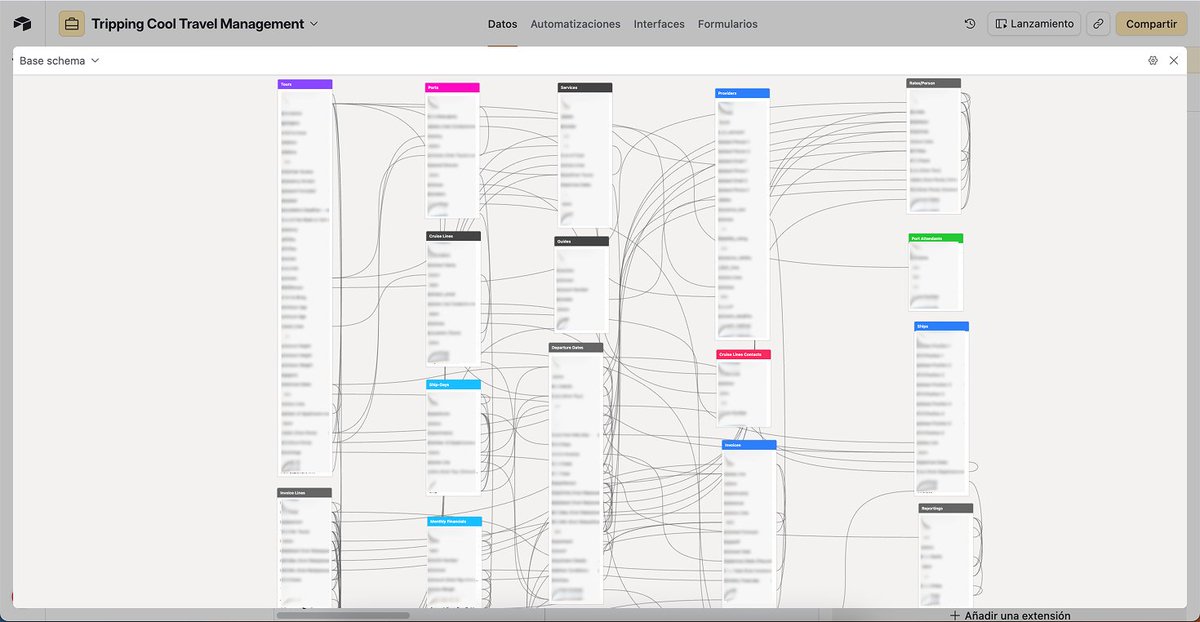Select the blue Providers table header
The width and height of the screenshot is (1200, 622).
742,93
